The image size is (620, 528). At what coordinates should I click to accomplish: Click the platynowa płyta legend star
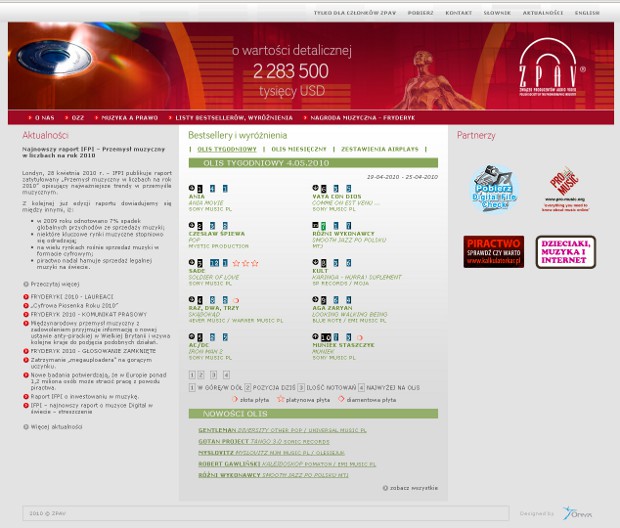[x=281, y=399]
